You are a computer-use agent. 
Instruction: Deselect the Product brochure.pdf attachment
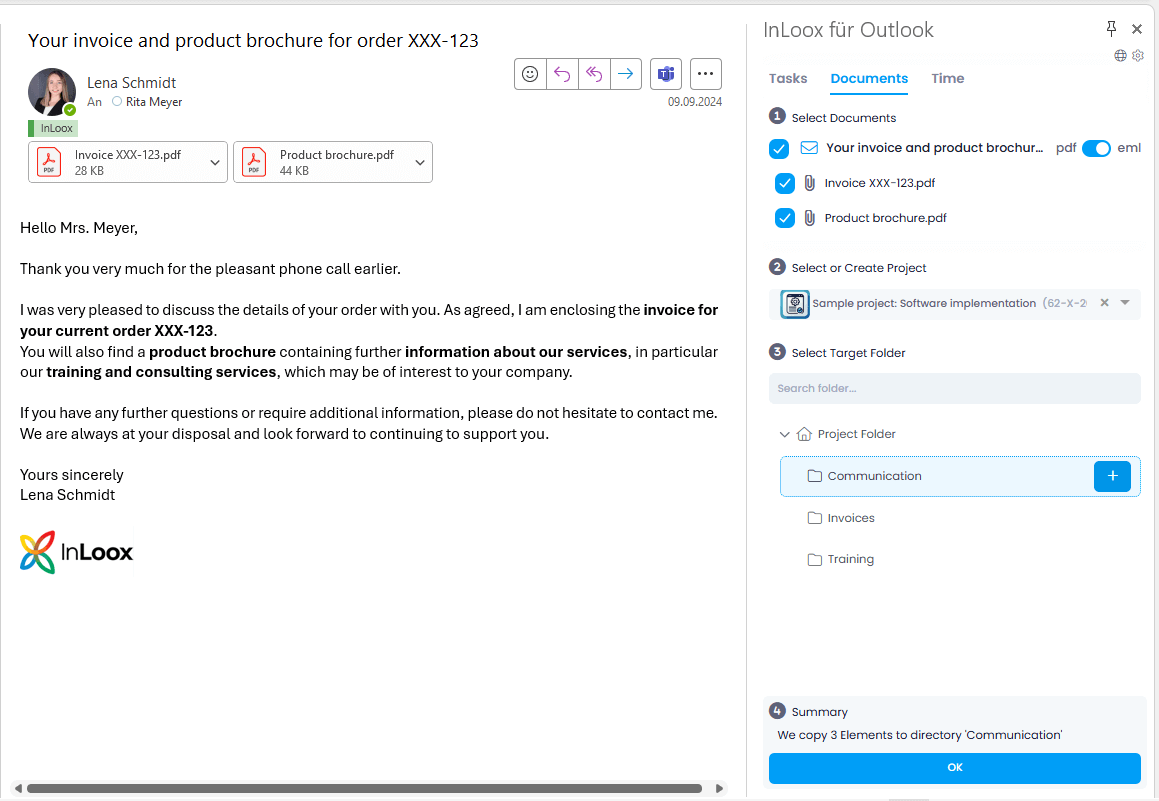[x=785, y=217]
